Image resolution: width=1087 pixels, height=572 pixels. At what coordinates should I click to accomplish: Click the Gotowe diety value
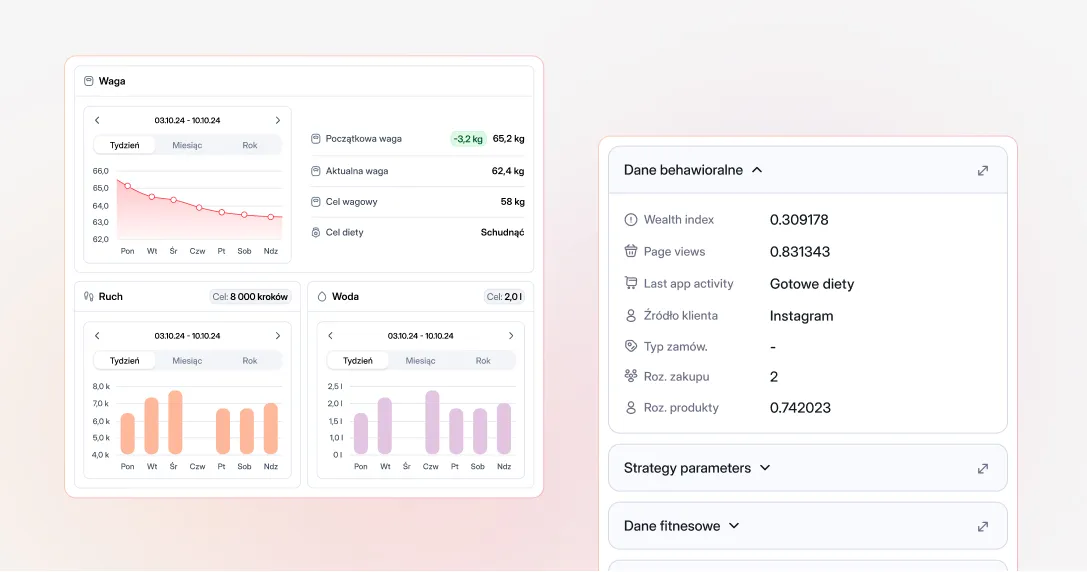[x=812, y=284]
